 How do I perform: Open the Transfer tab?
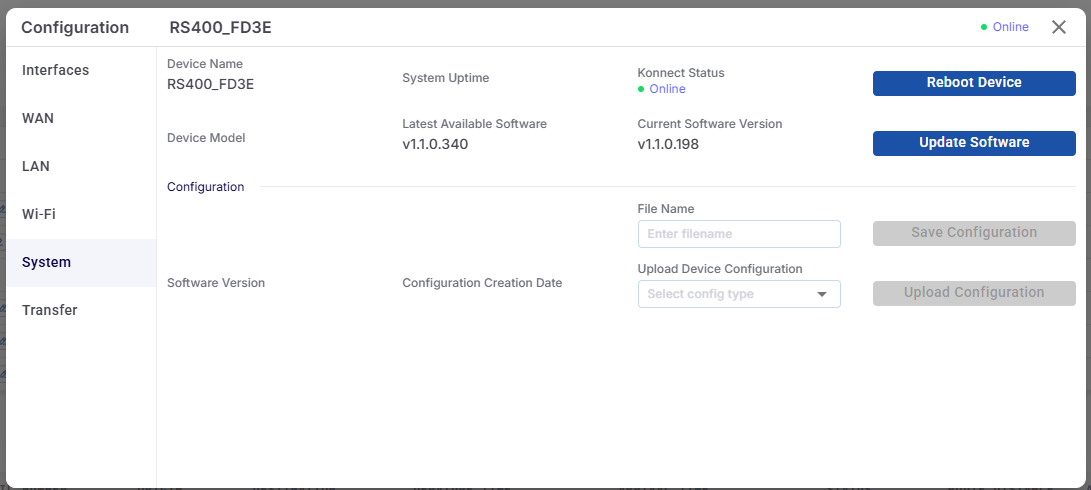(x=50, y=310)
